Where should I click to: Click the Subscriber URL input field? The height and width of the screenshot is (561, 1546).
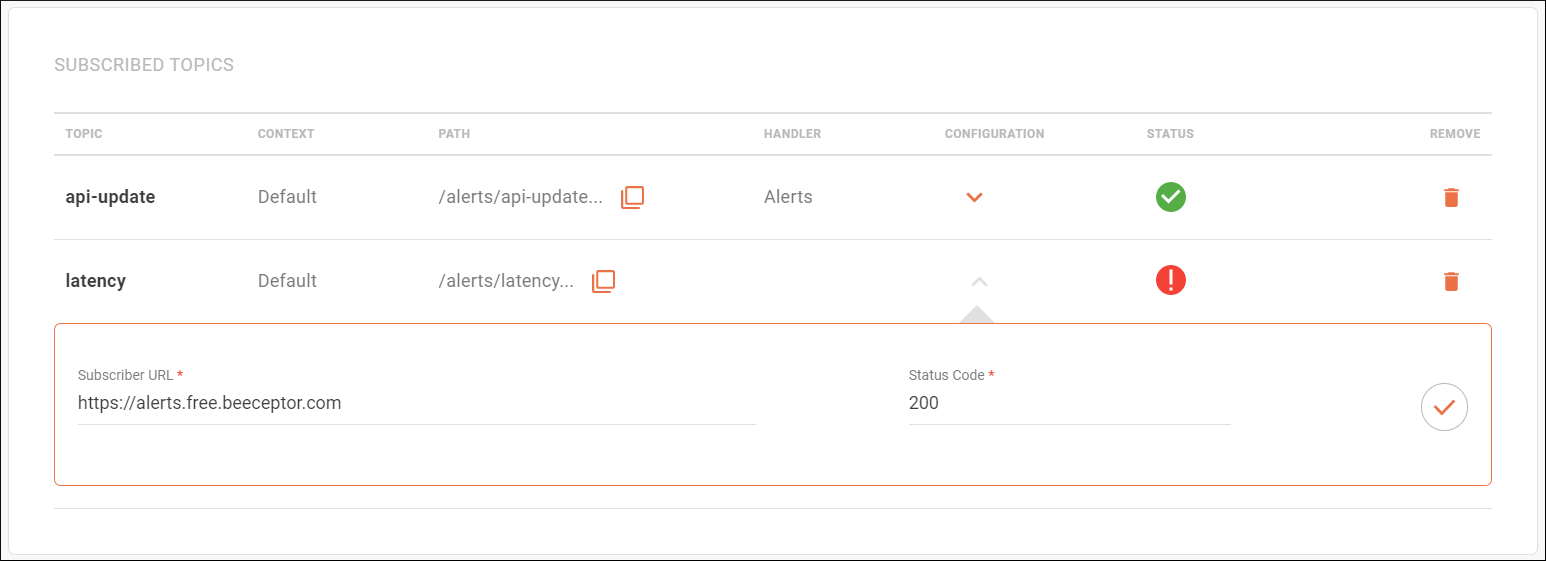tap(416, 404)
